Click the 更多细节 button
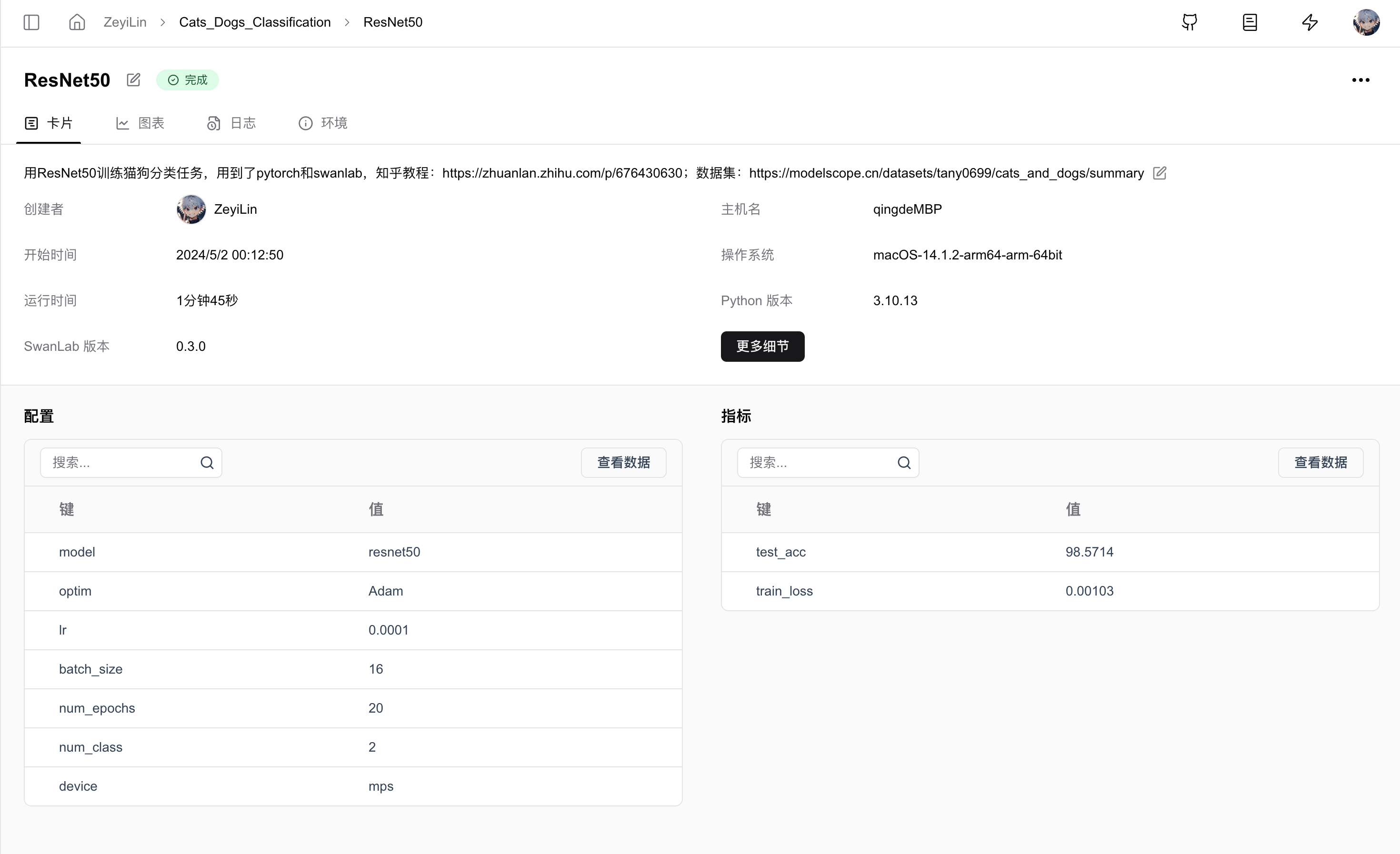 point(762,347)
